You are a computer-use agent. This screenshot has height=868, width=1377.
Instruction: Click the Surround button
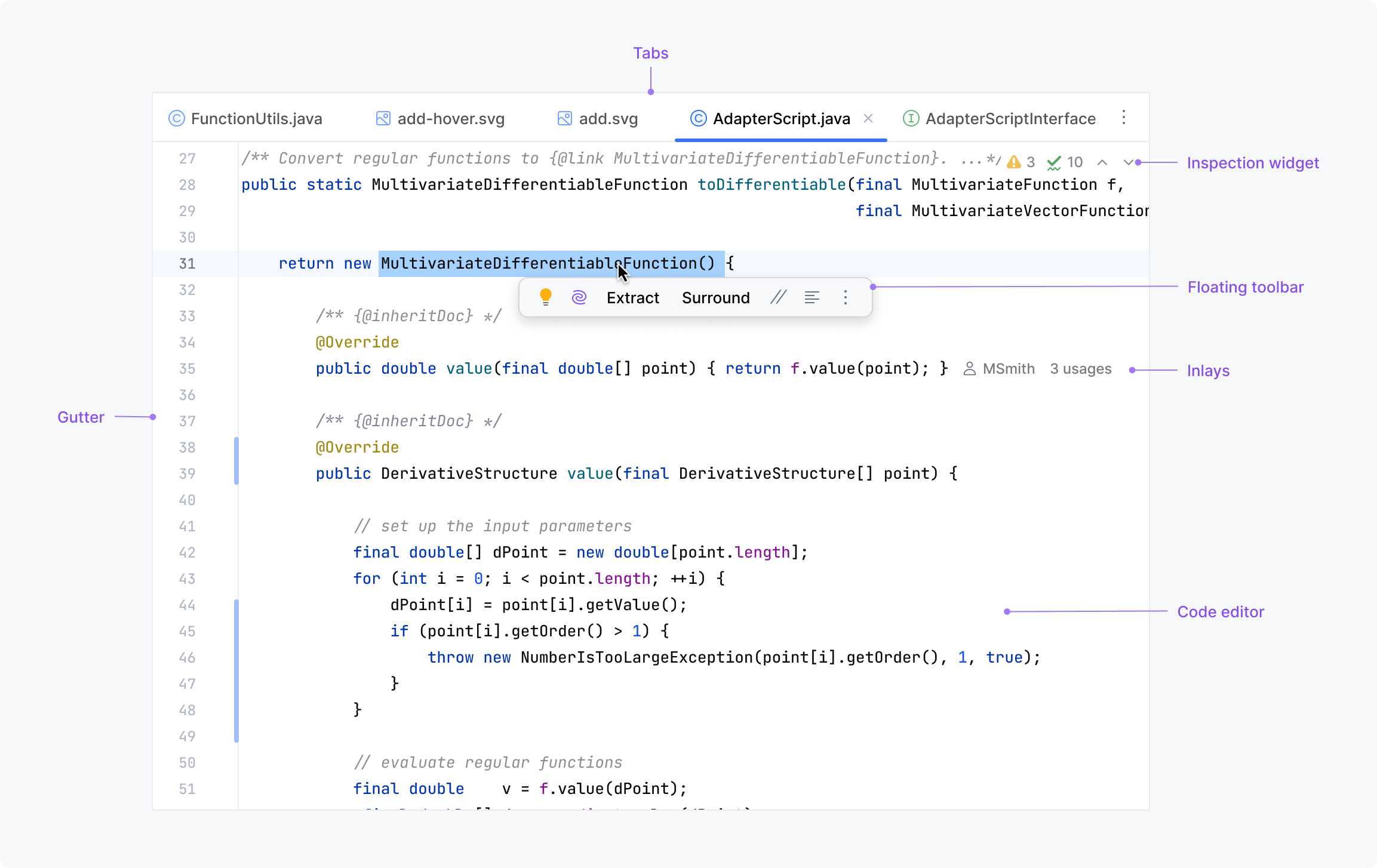pyautogui.click(x=715, y=298)
